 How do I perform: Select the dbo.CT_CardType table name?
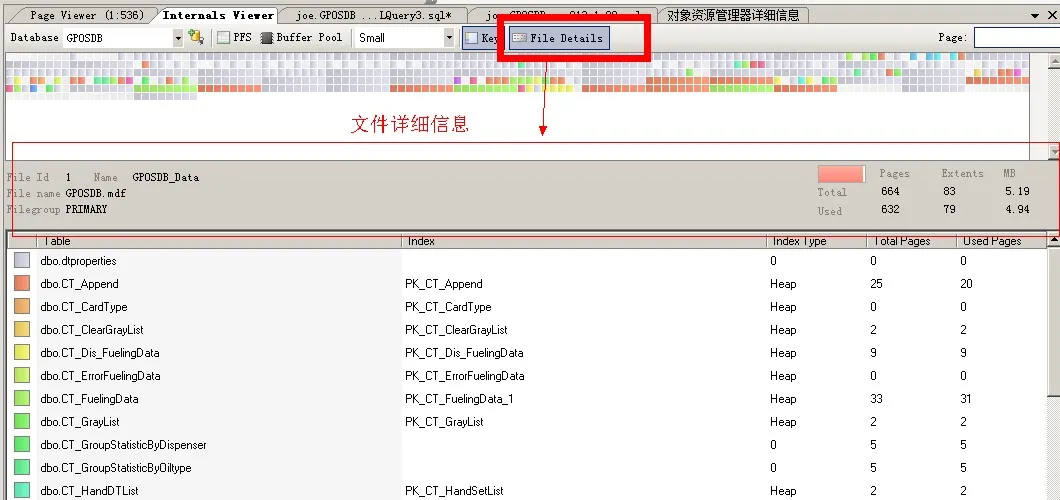coord(84,307)
